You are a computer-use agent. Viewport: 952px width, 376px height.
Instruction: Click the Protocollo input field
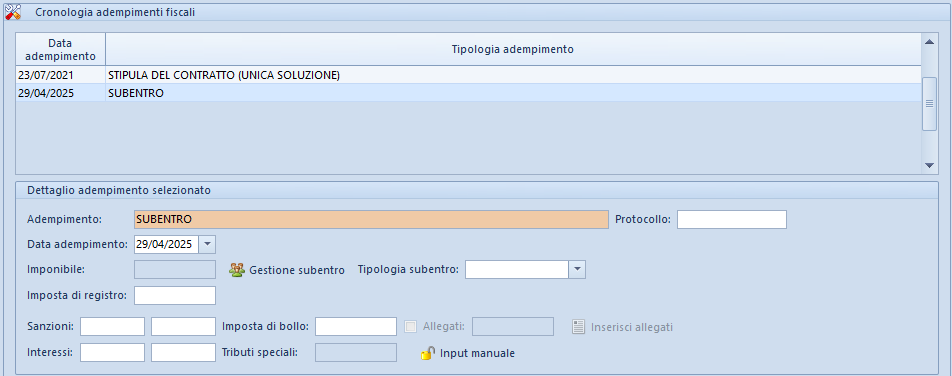pyautogui.click(x=732, y=219)
